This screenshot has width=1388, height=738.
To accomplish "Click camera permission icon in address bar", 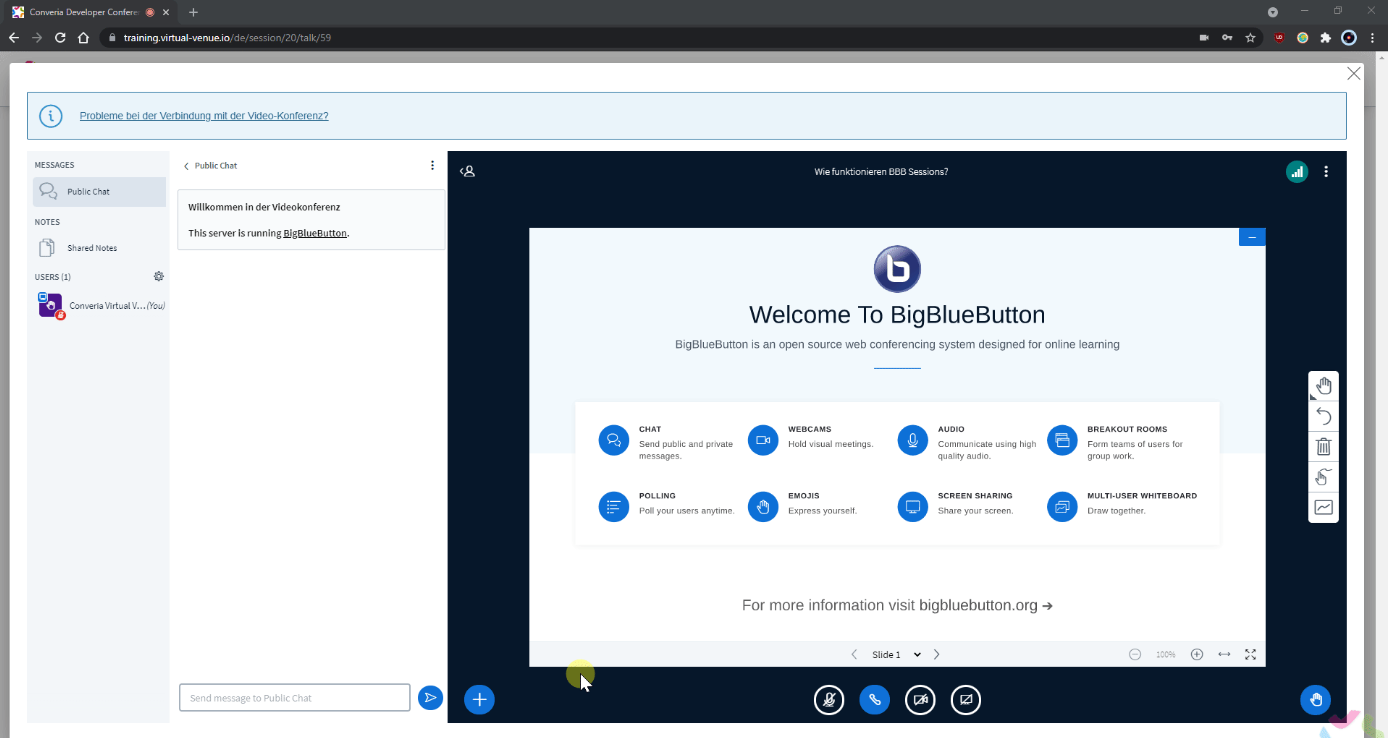I will tap(1204, 38).
